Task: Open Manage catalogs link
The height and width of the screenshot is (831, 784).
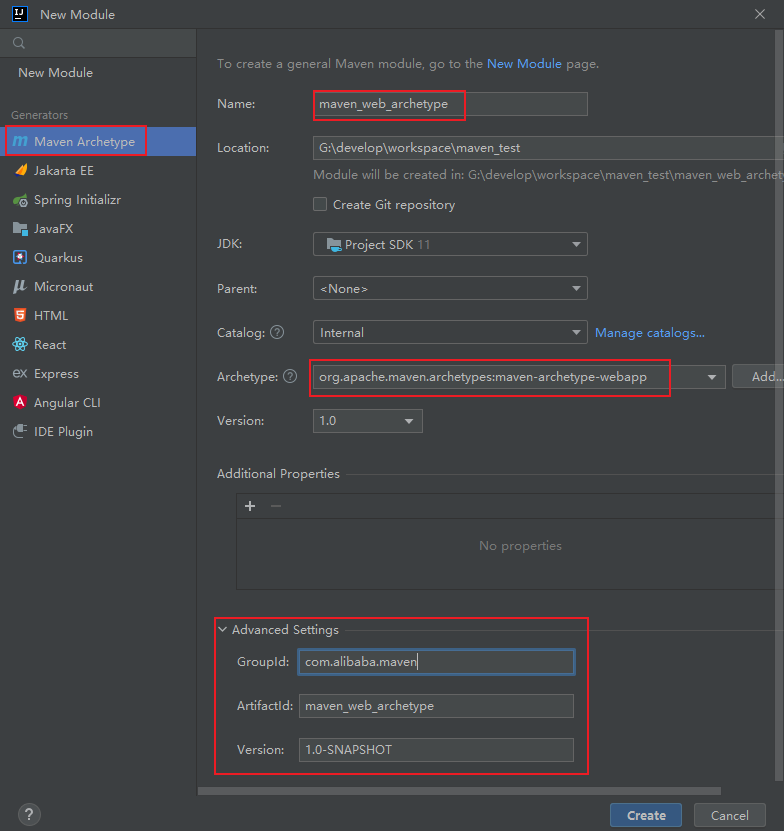Action: (x=650, y=333)
